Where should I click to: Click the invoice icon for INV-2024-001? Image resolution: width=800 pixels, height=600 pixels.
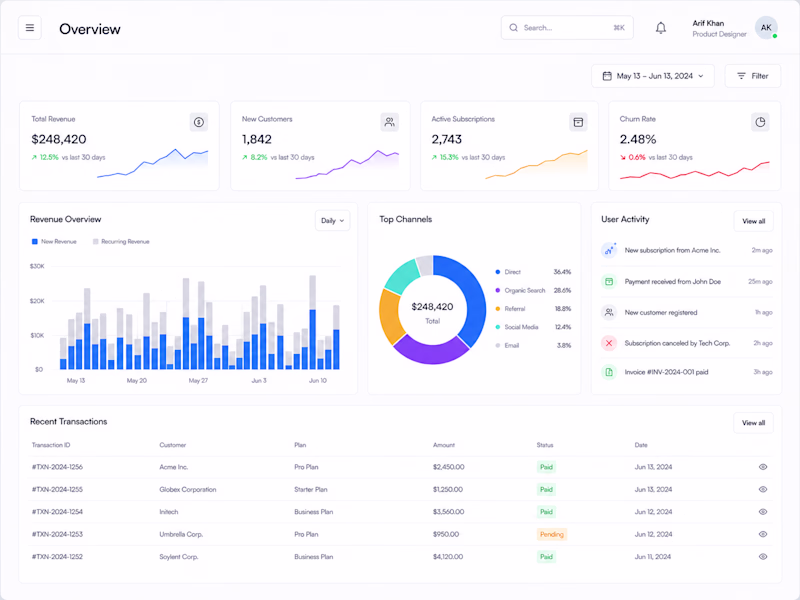coord(609,372)
